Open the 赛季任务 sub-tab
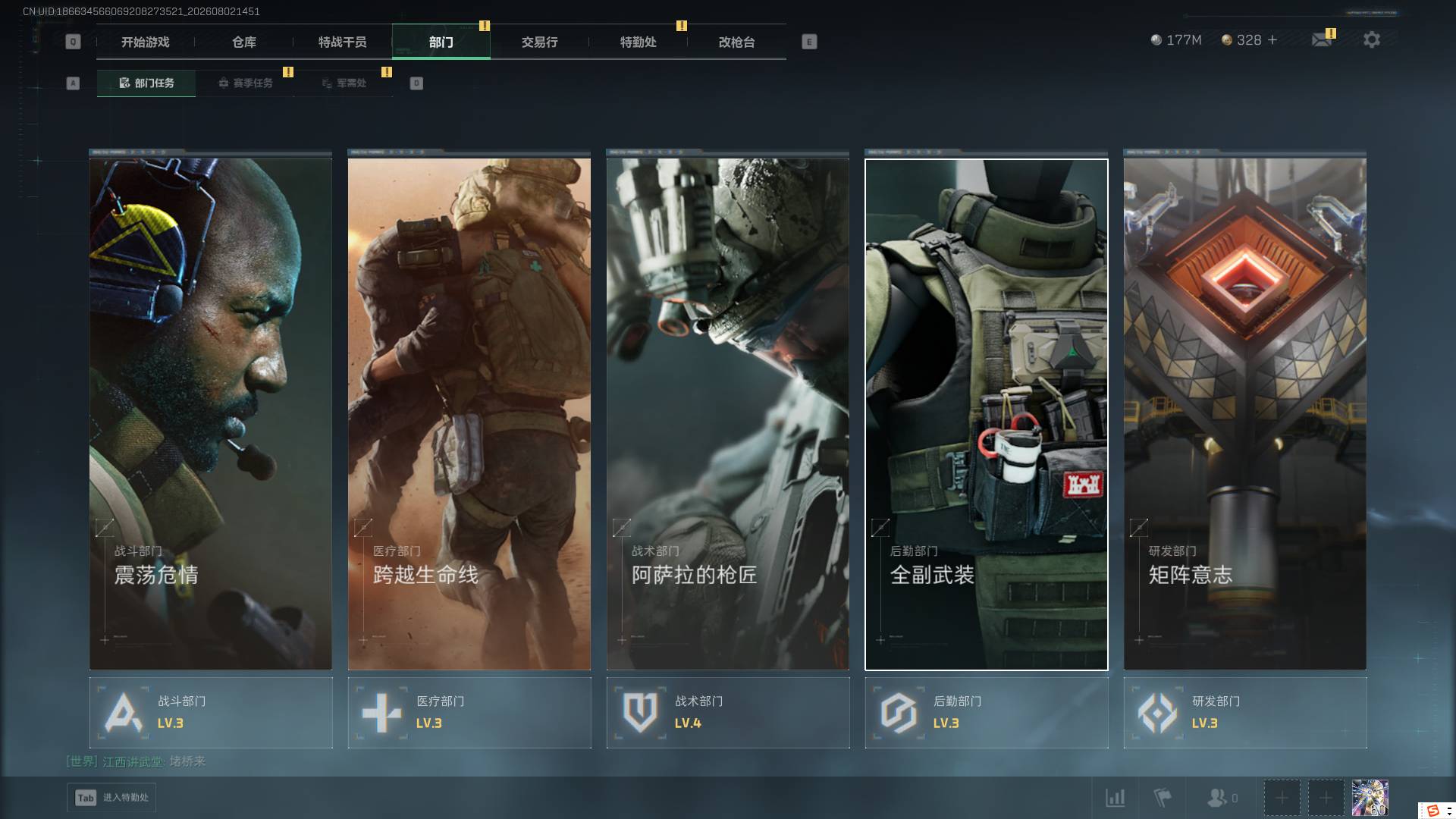 click(x=245, y=83)
